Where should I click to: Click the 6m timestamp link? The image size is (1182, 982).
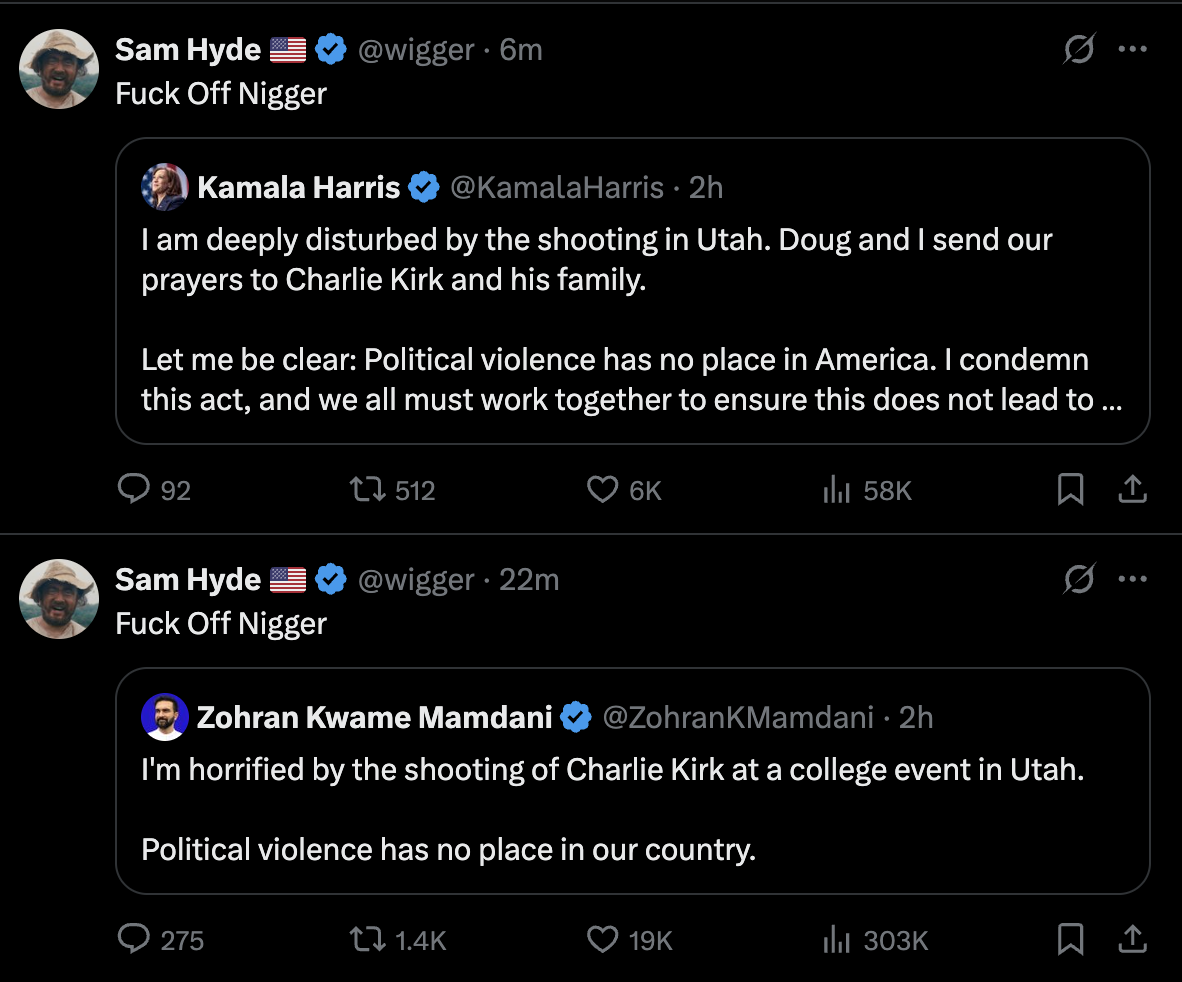click(x=521, y=49)
